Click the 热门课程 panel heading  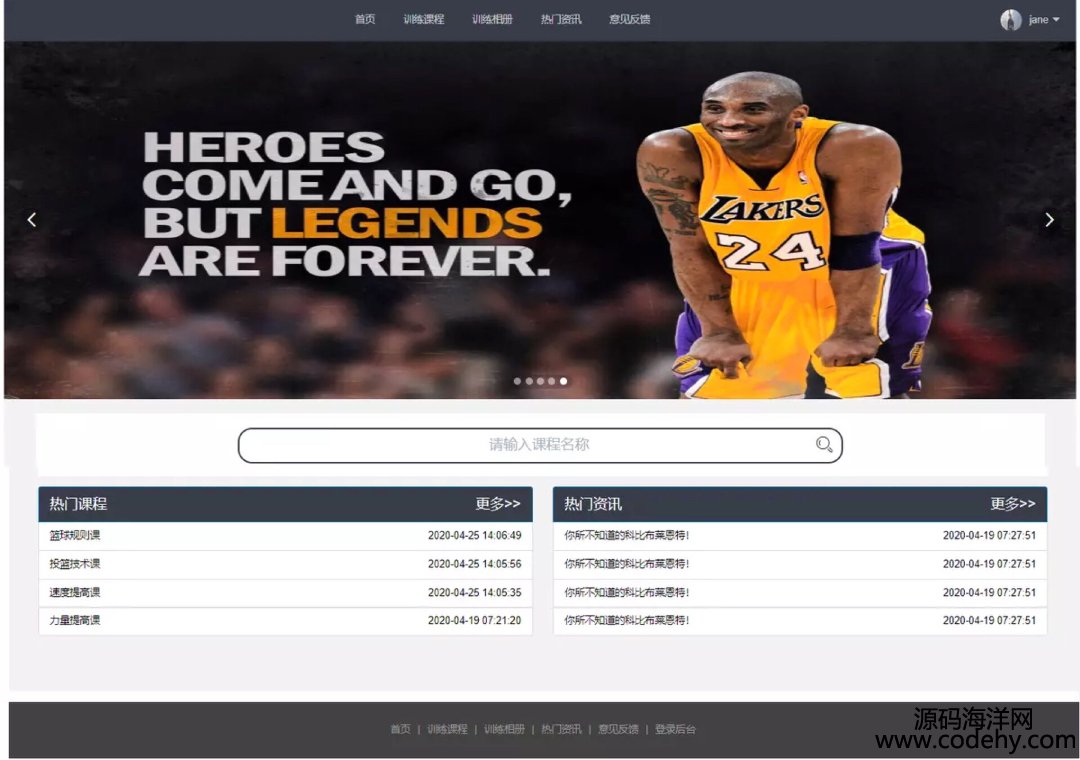tap(78, 504)
